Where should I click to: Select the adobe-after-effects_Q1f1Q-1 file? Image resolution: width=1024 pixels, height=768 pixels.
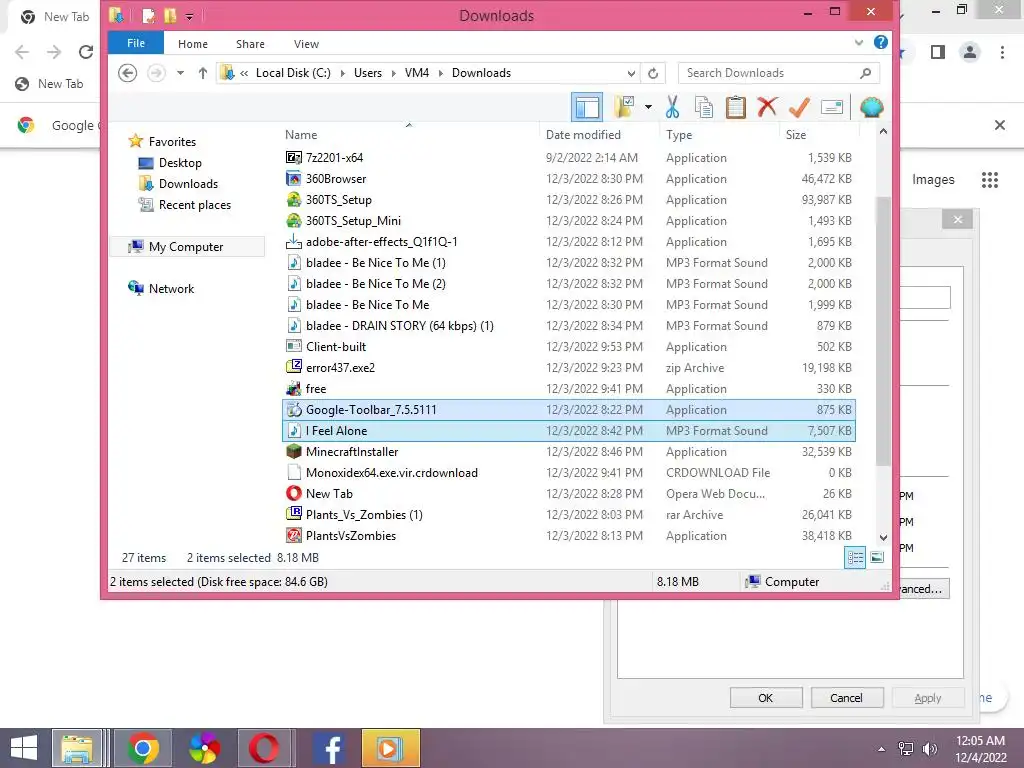[x=568, y=242]
